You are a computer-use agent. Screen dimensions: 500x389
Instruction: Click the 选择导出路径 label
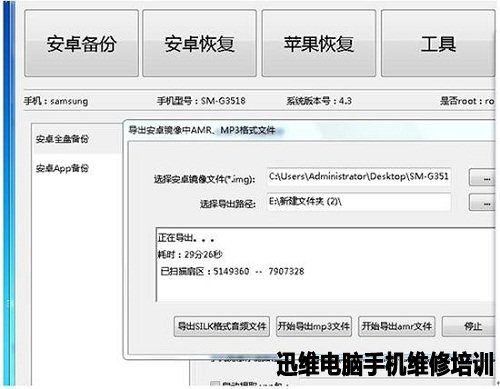pyautogui.click(x=228, y=203)
